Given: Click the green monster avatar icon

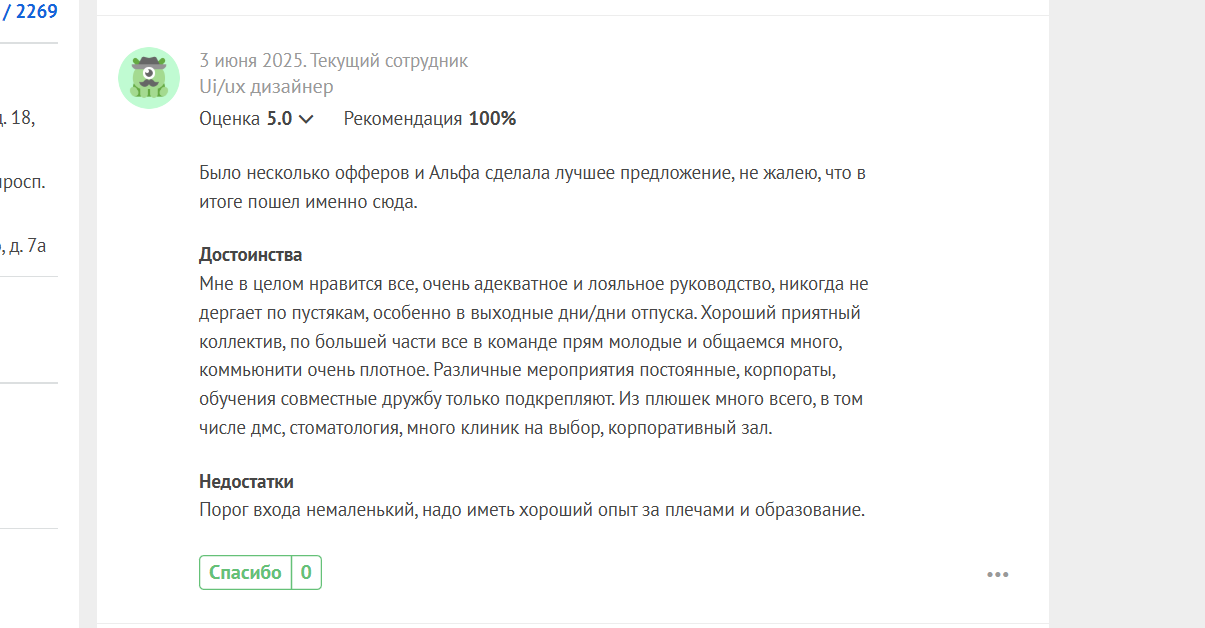Looking at the screenshot, I should pos(149,78).
